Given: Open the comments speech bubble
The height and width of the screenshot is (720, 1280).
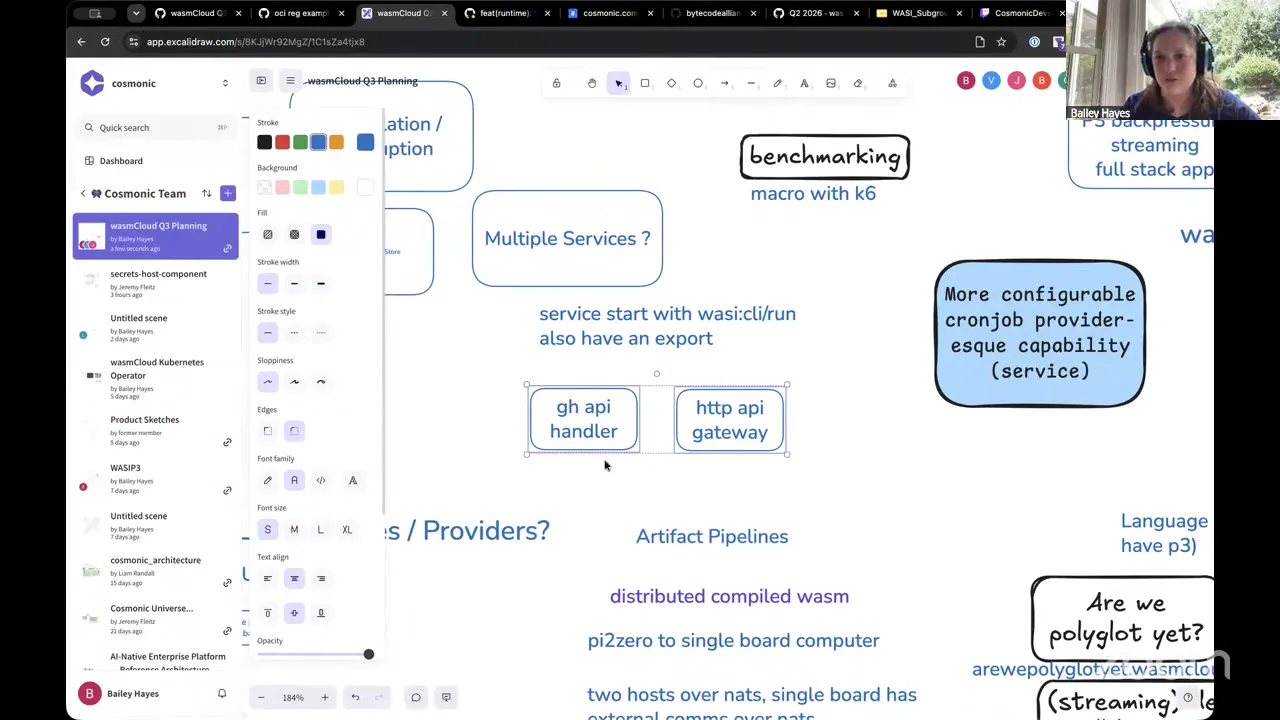Looking at the screenshot, I should 416,697.
